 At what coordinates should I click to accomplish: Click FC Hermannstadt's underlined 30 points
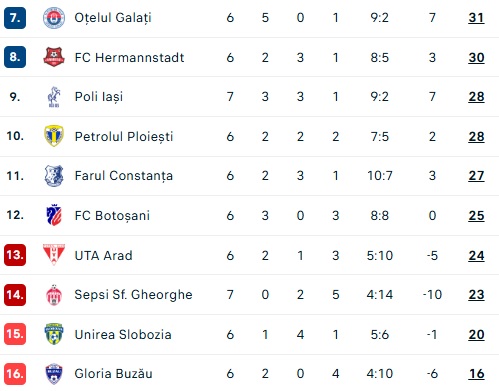(x=476, y=58)
